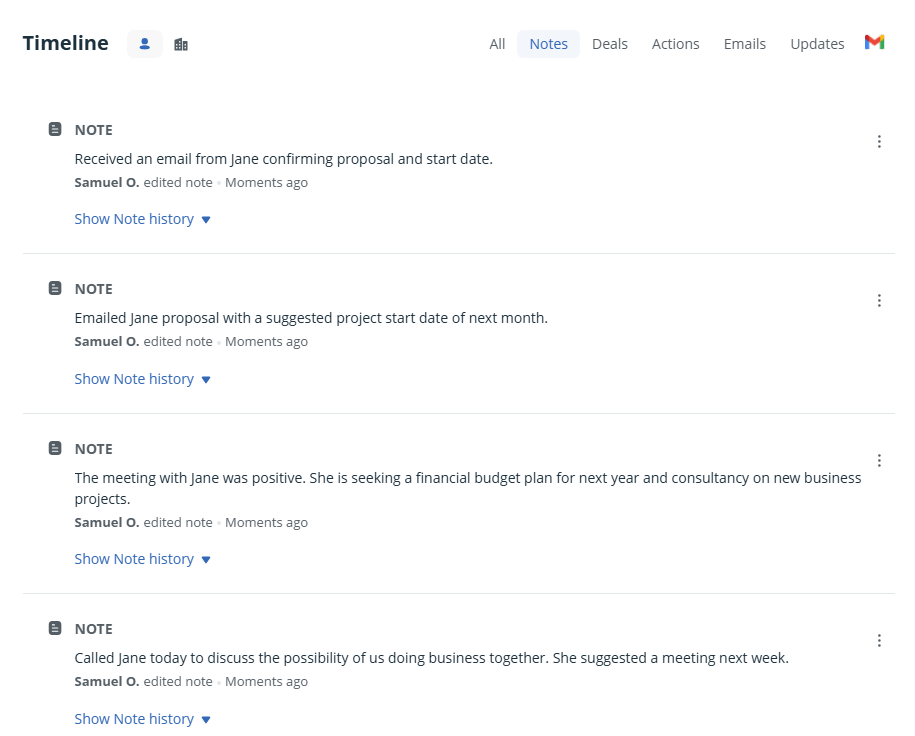This screenshot has height=736, width=915.
Task: Switch to the Emails tab
Action: (744, 43)
